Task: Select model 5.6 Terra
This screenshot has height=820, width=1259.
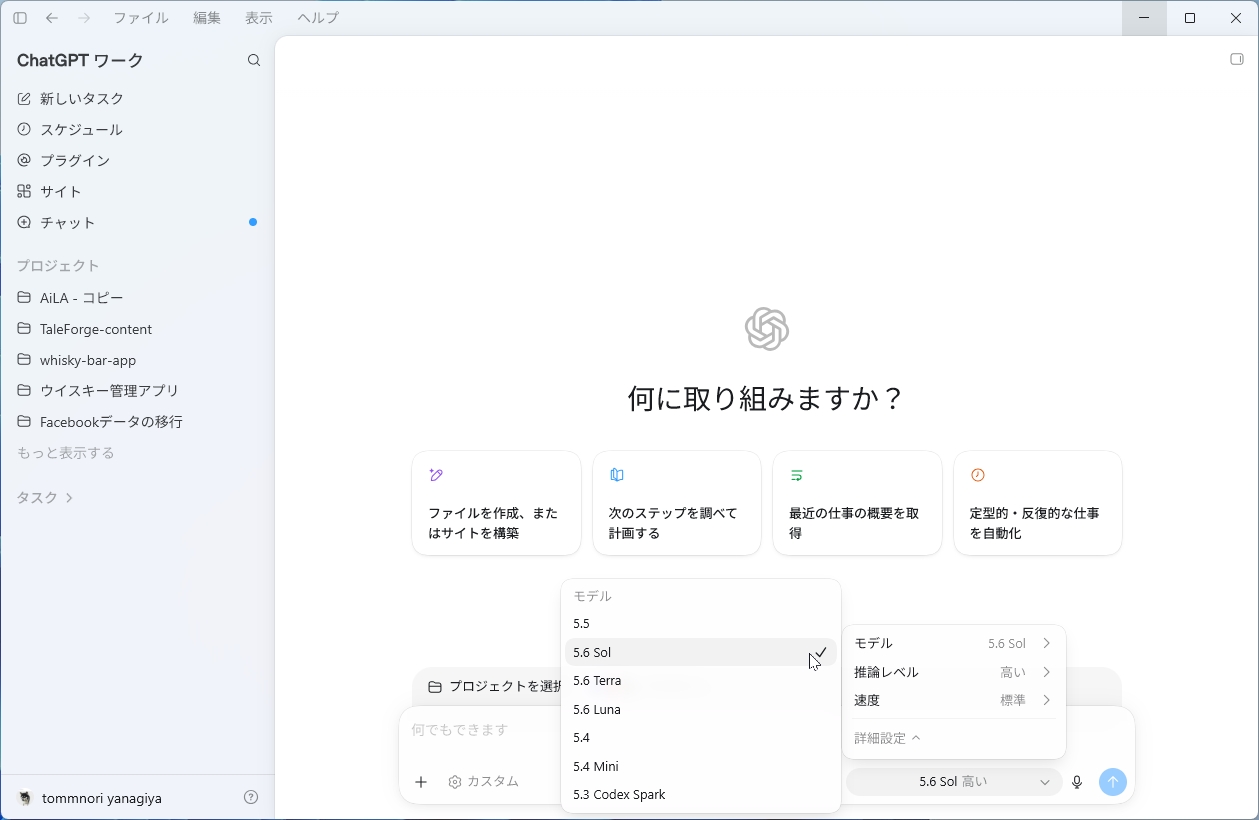Action: coord(701,681)
